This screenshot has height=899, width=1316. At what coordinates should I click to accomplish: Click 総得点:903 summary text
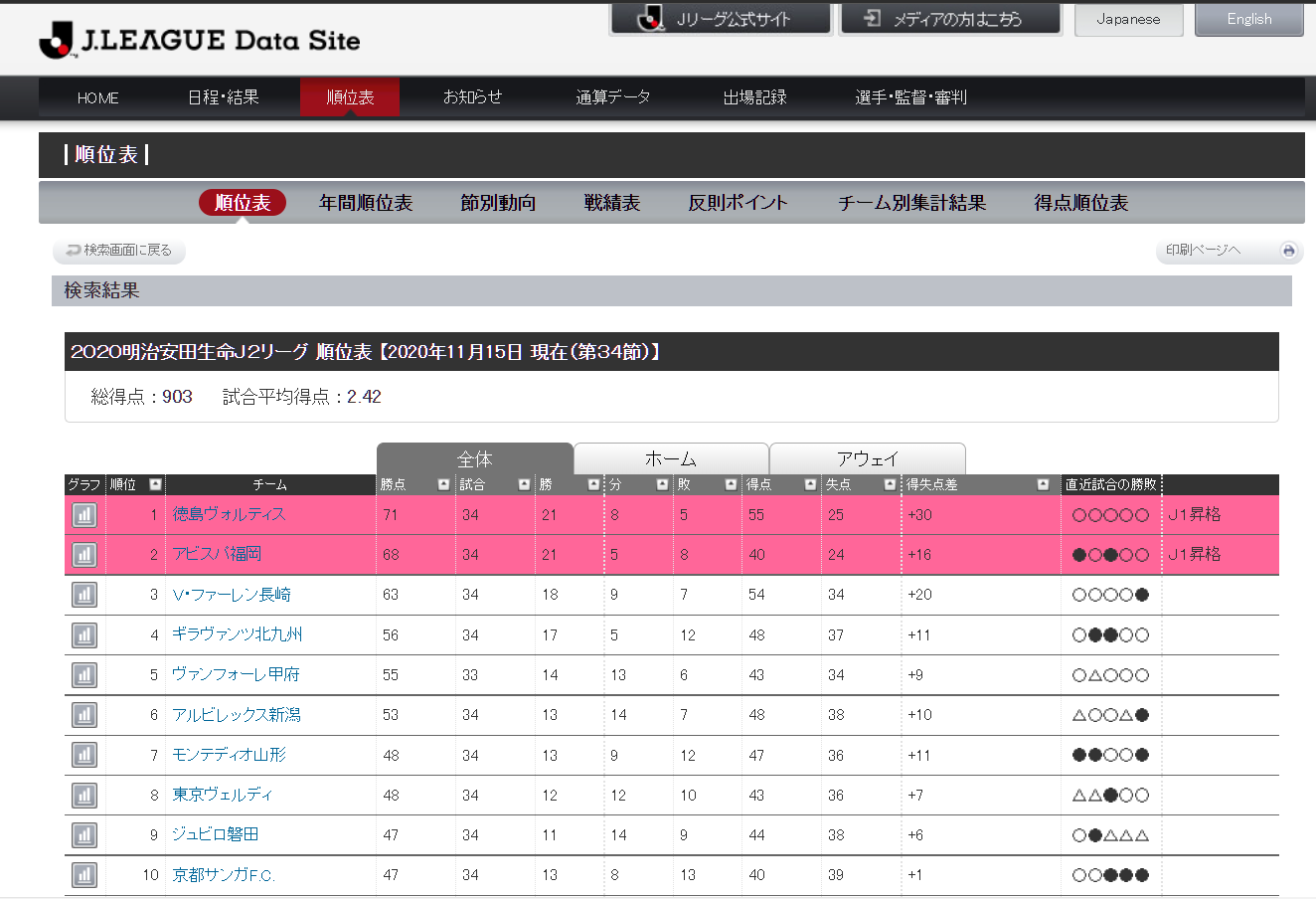142,397
